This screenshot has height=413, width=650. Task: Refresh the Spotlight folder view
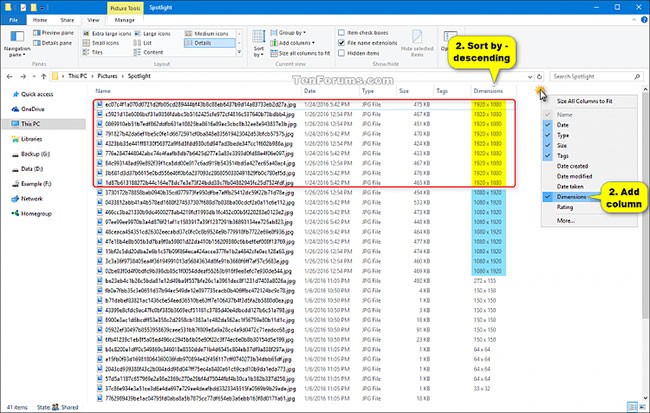(x=538, y=75)
